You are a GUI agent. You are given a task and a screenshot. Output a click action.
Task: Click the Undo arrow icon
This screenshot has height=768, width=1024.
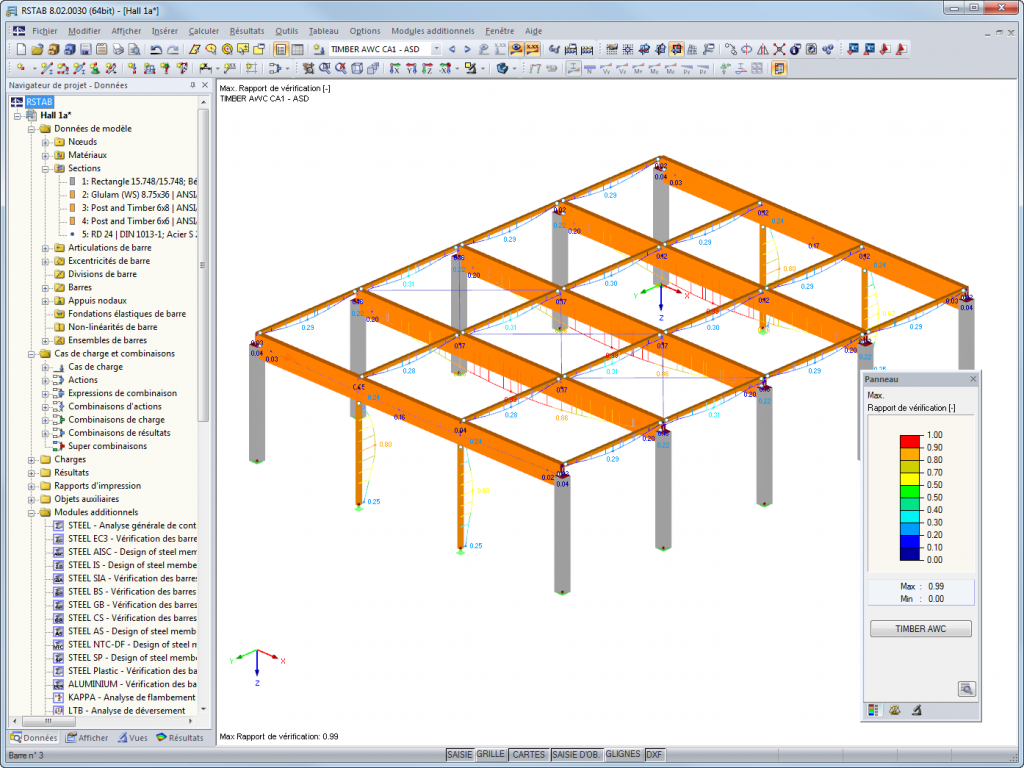pos(156,49)
